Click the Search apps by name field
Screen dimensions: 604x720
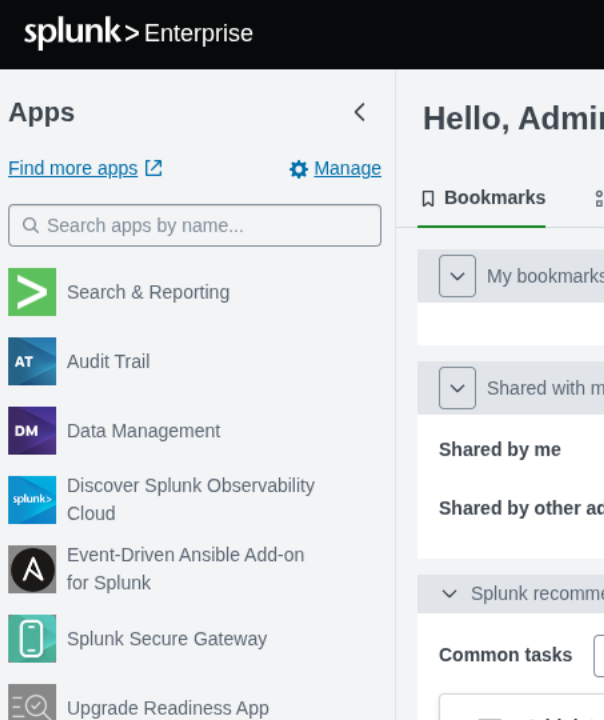tap(195, 225)
